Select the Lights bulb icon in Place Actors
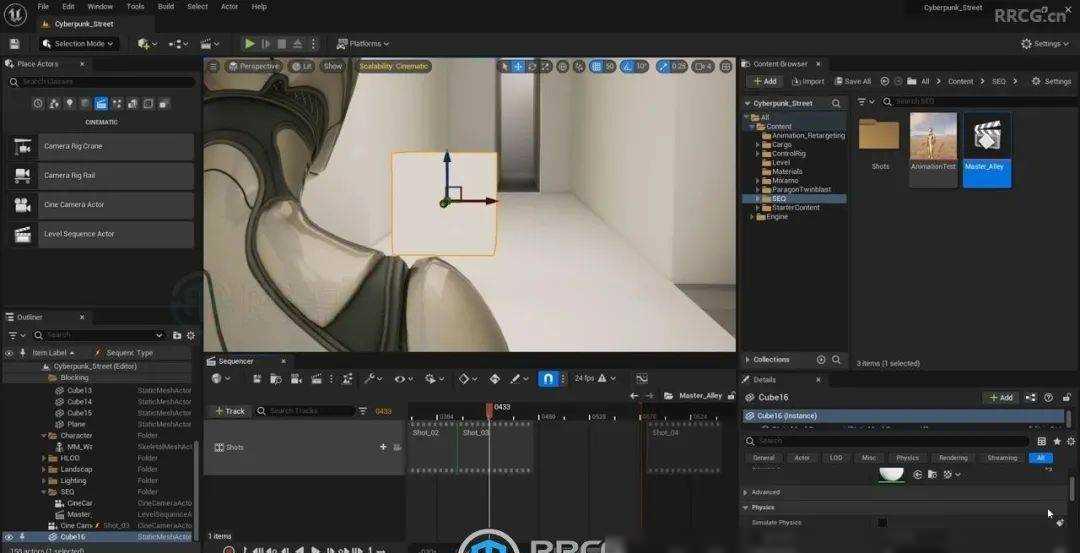The width and height of the screenshot is (1080, 553). tap(70, 104)
